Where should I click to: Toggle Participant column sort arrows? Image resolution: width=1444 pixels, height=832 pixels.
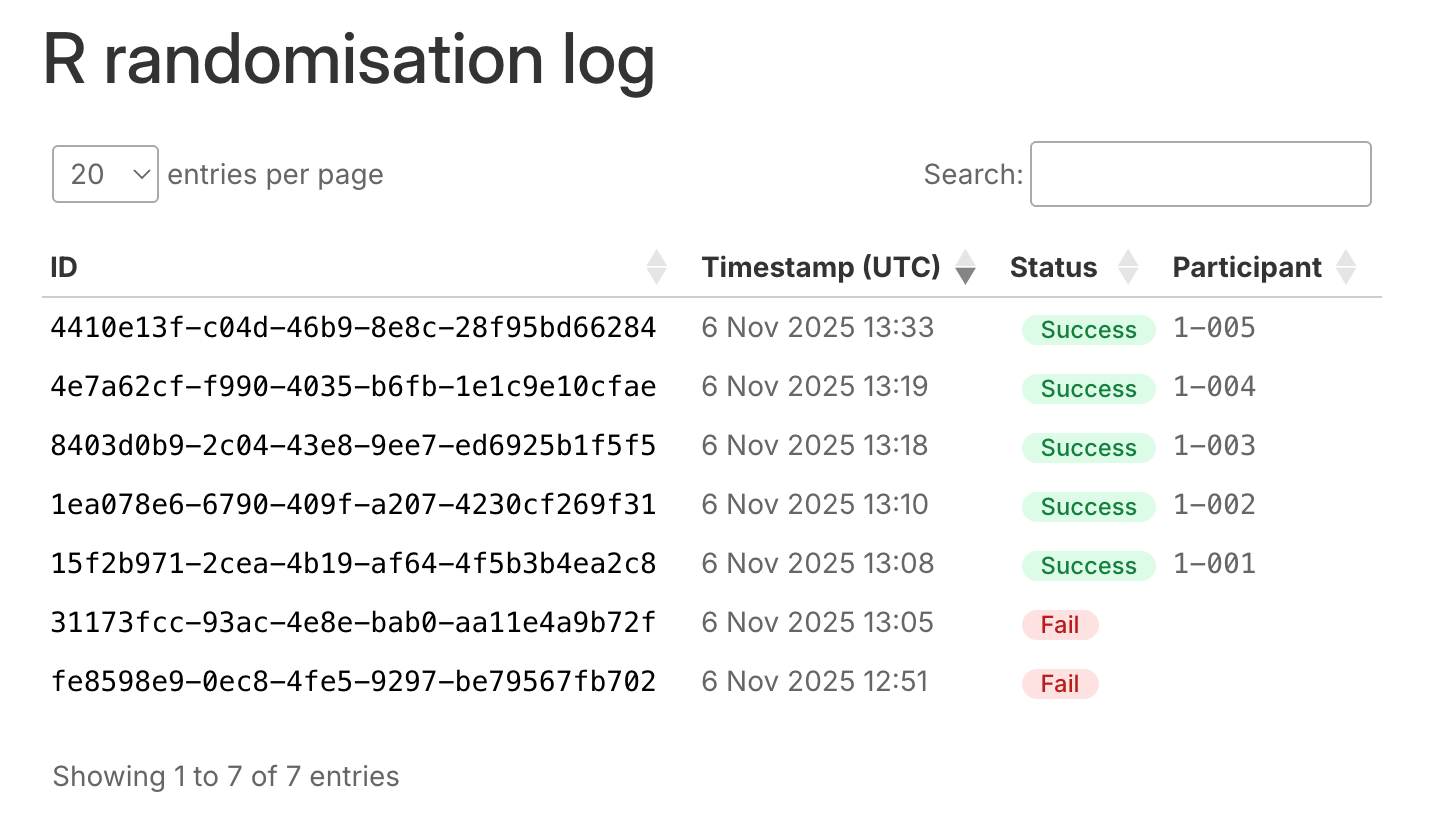tap(1346, 267)
